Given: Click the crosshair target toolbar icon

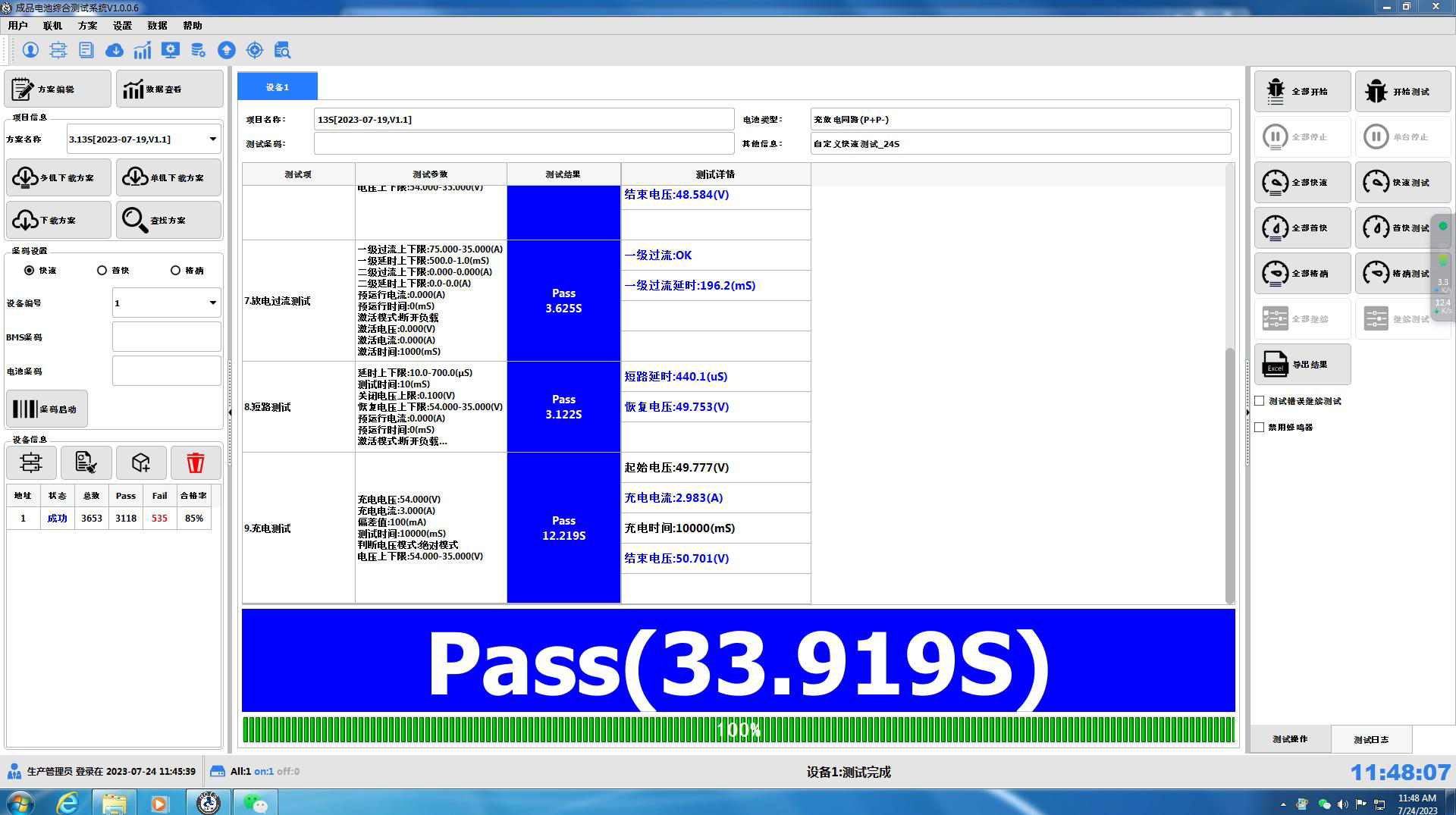Looking at the screenshot, I should coord(255,50).
